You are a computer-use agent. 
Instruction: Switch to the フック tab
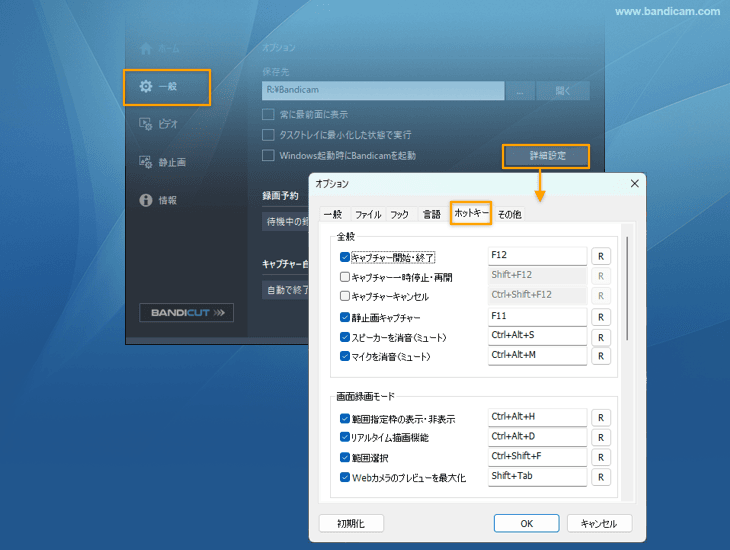tap(400, 214)
